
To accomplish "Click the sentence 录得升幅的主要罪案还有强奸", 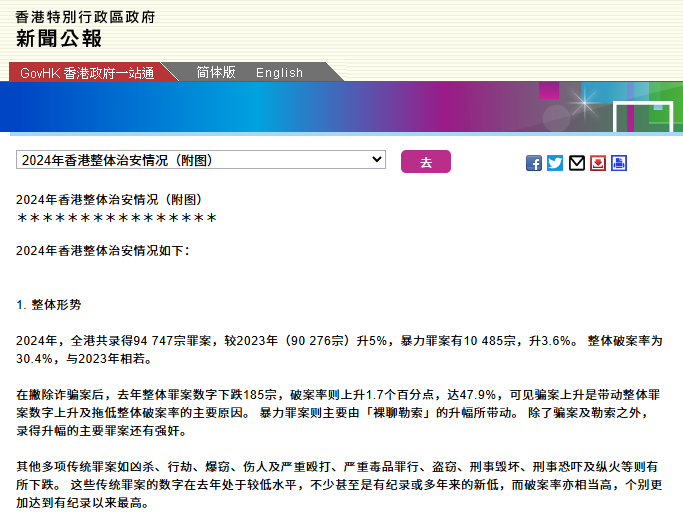I will tap(101, 431).
